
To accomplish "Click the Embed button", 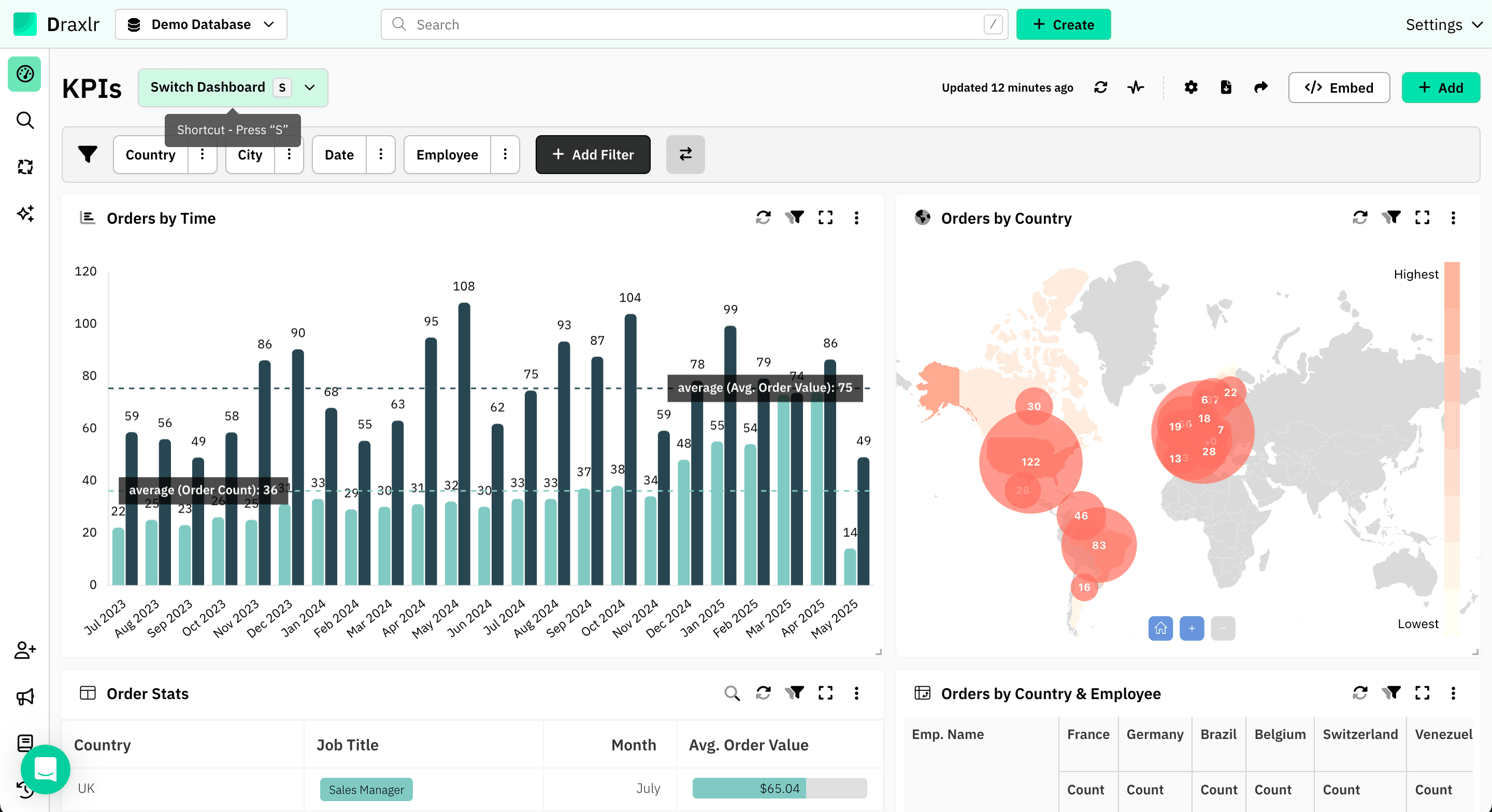I will (x=1339, y=88).
